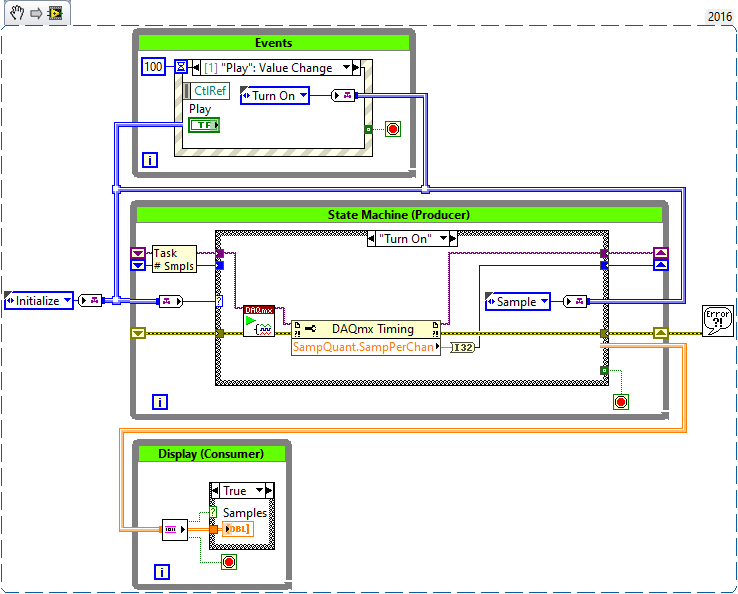Screen dimensions: 738x594
Task: Click the SampQuant.SampPerChan property
Action: click(366, 347)
